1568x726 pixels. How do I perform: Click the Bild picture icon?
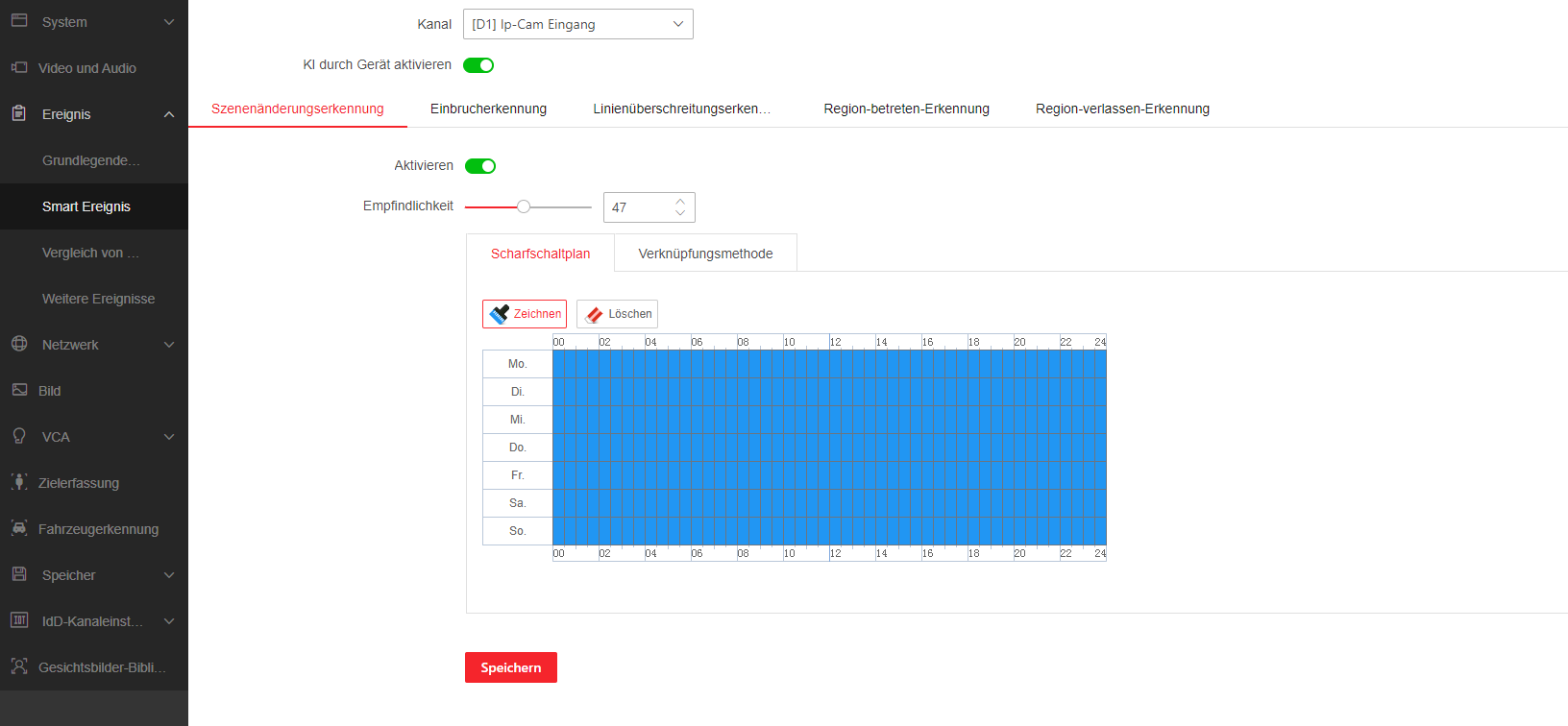click(x=19, y=390)
